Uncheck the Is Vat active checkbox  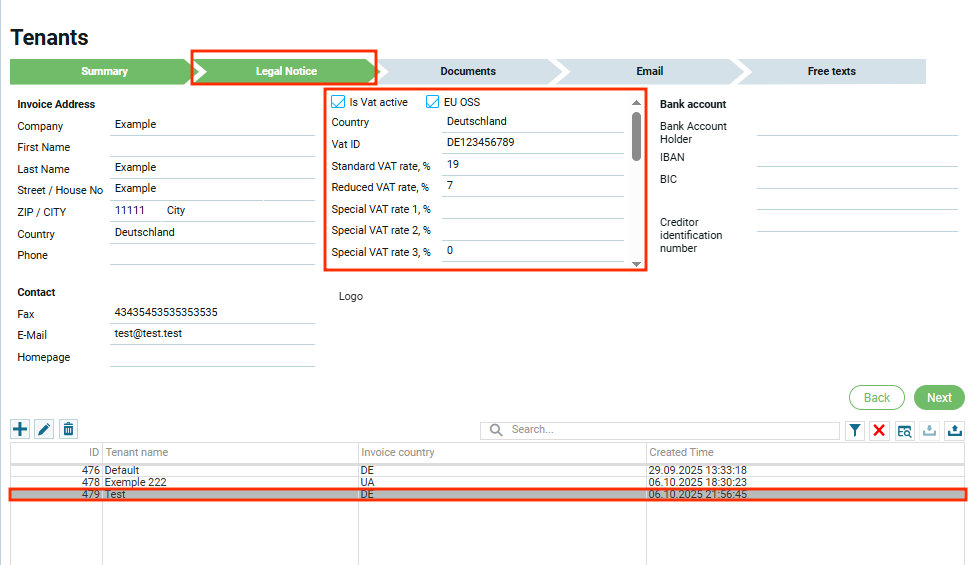click(x=338, y=102)
